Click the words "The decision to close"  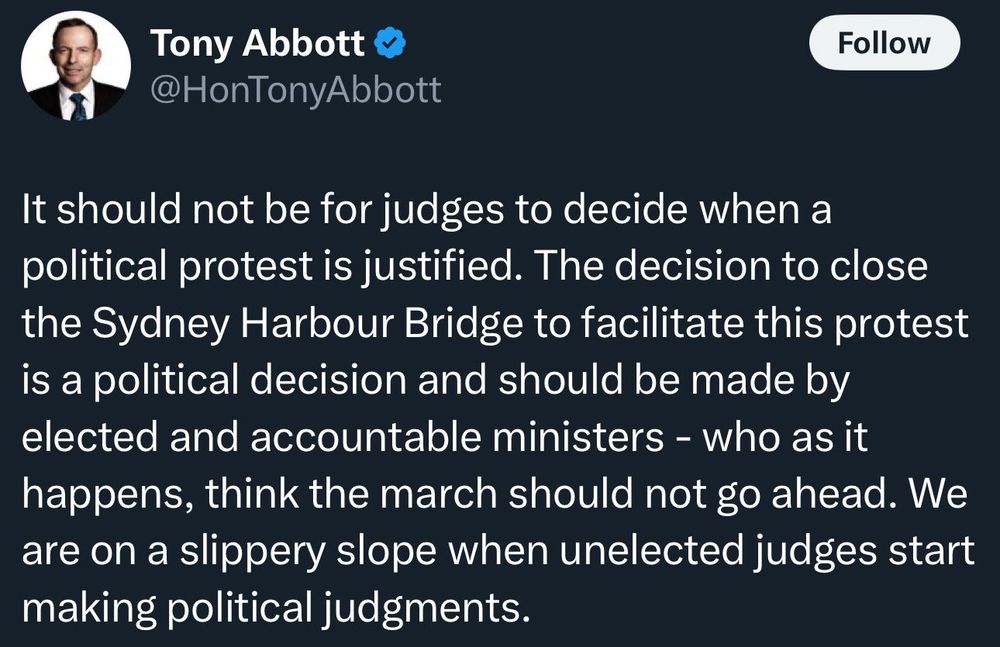pyautogui.click(x=731, y=266)
